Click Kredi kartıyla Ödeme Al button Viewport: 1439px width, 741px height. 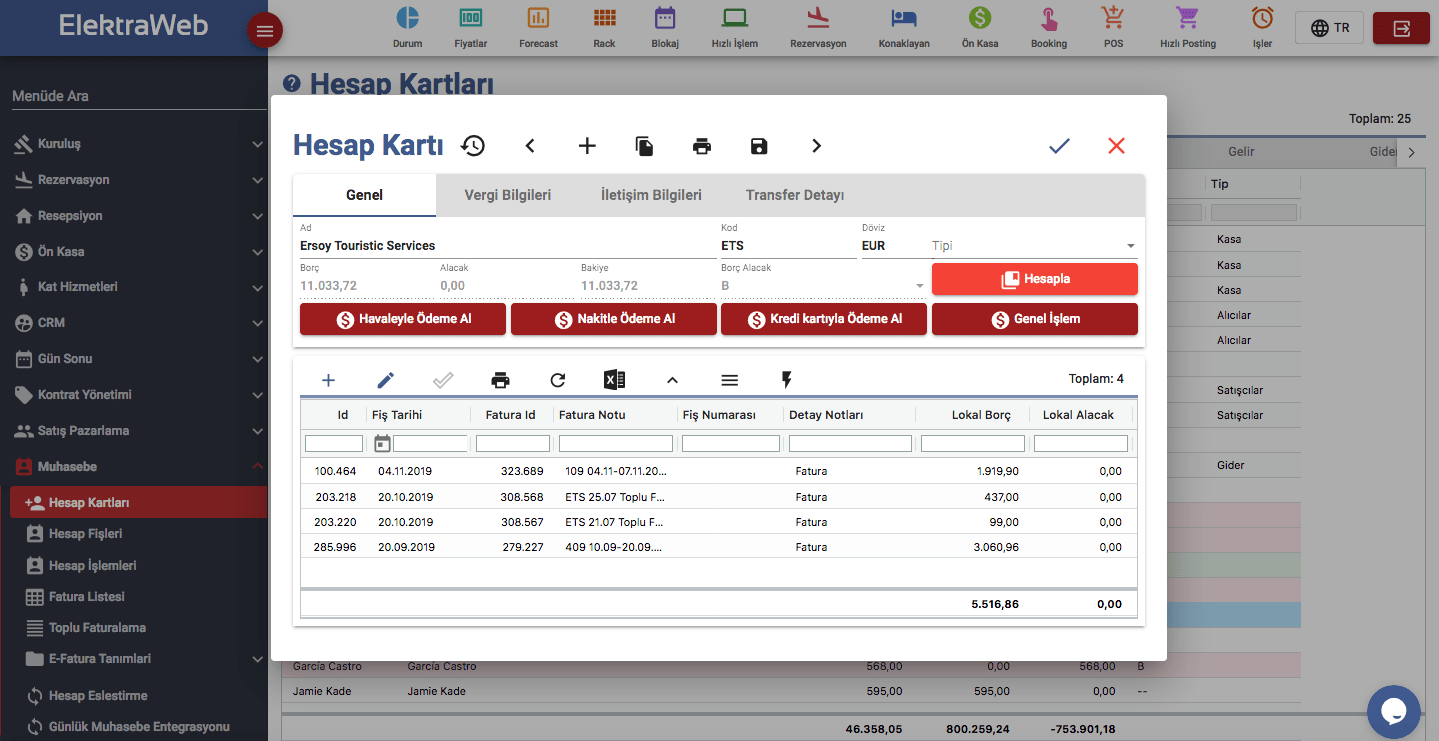(x=824, y=319)
